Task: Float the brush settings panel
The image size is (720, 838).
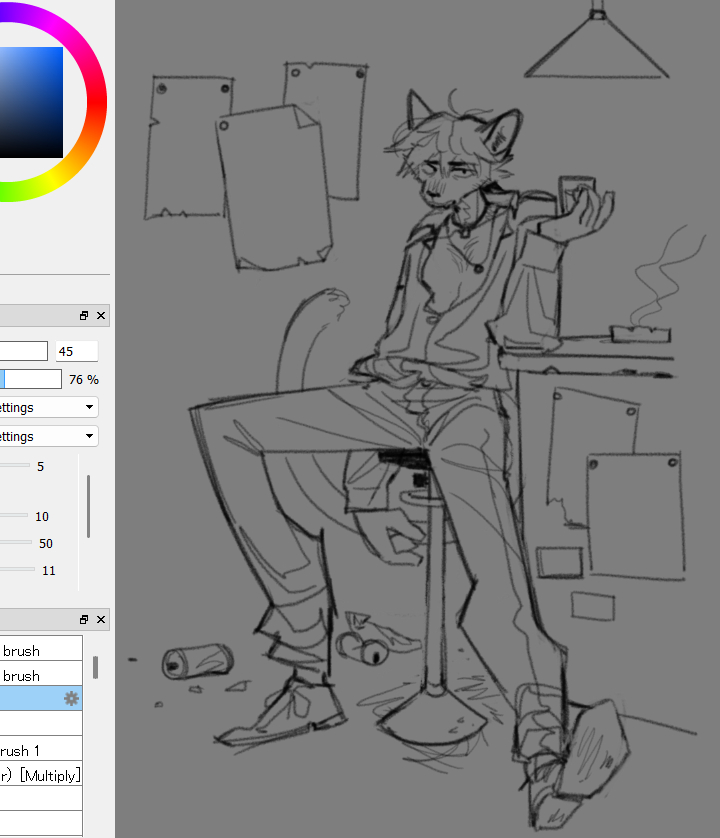Action: pos(84,316)
